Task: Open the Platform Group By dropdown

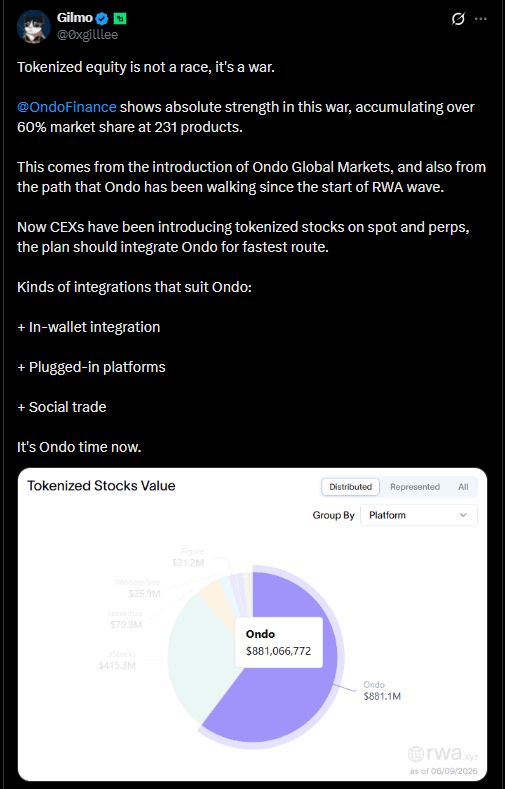Action: 419,515
